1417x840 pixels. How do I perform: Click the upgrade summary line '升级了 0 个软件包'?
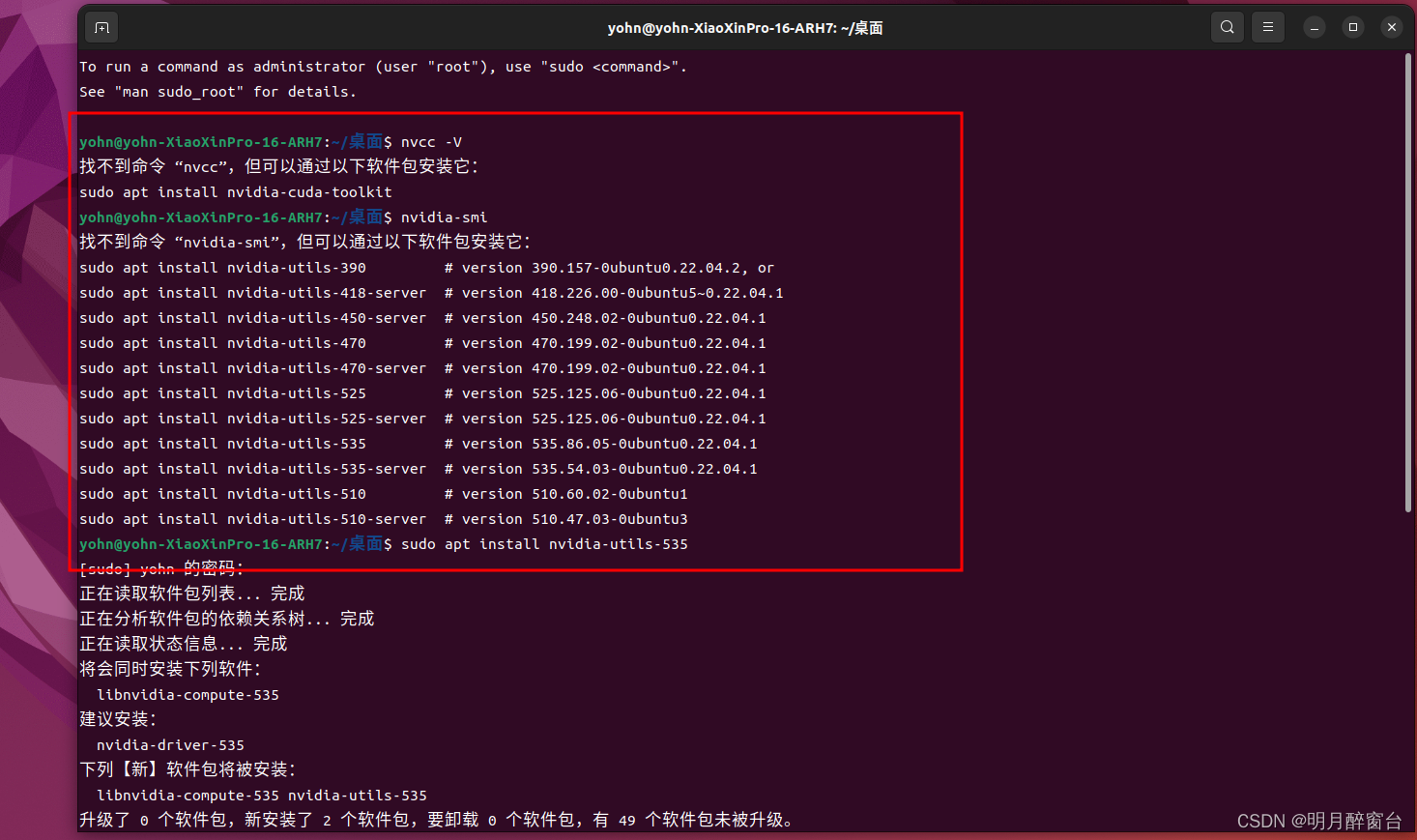(x=436, y=820)
